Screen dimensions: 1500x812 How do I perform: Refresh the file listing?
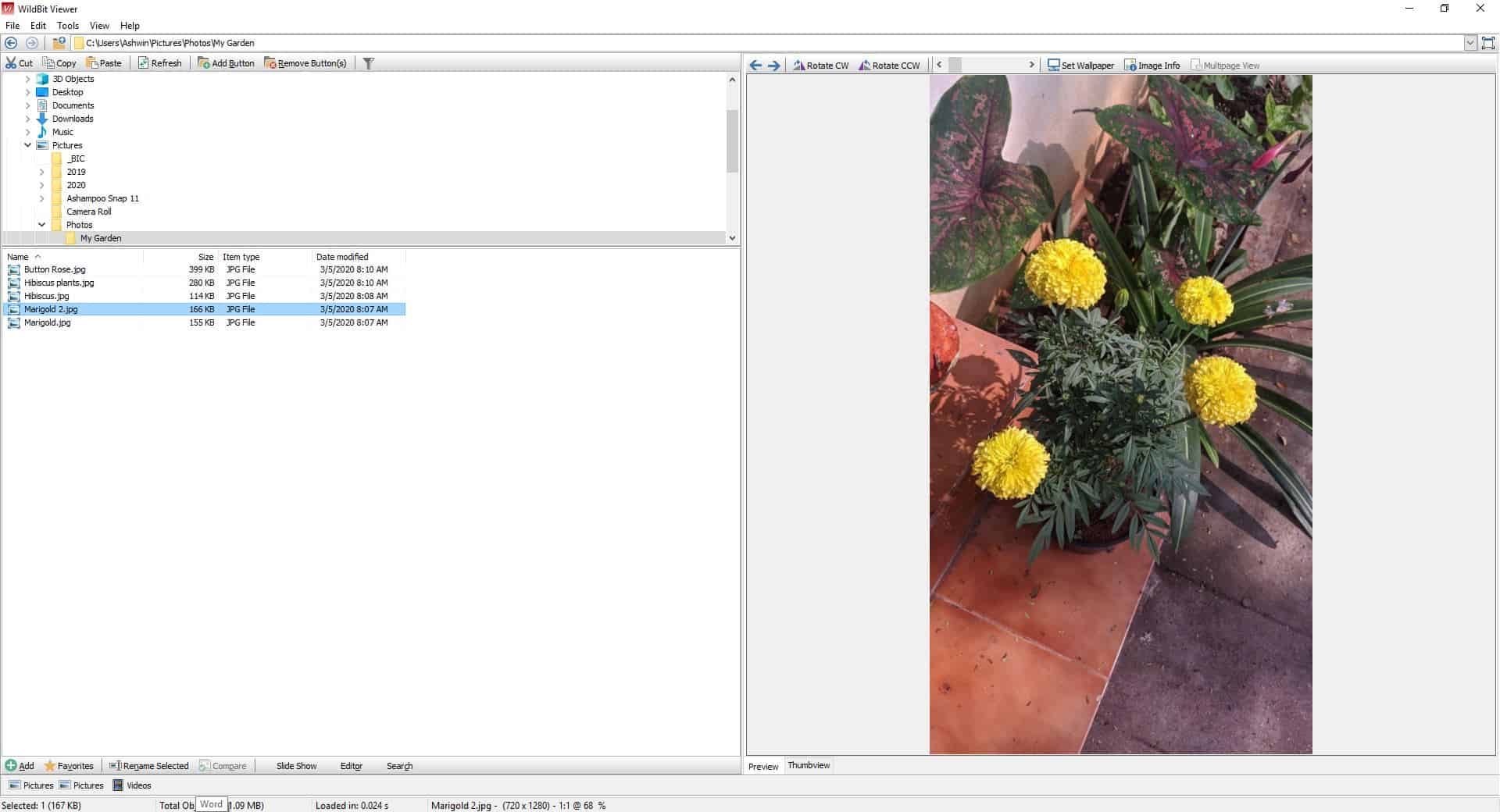point(161,63)
